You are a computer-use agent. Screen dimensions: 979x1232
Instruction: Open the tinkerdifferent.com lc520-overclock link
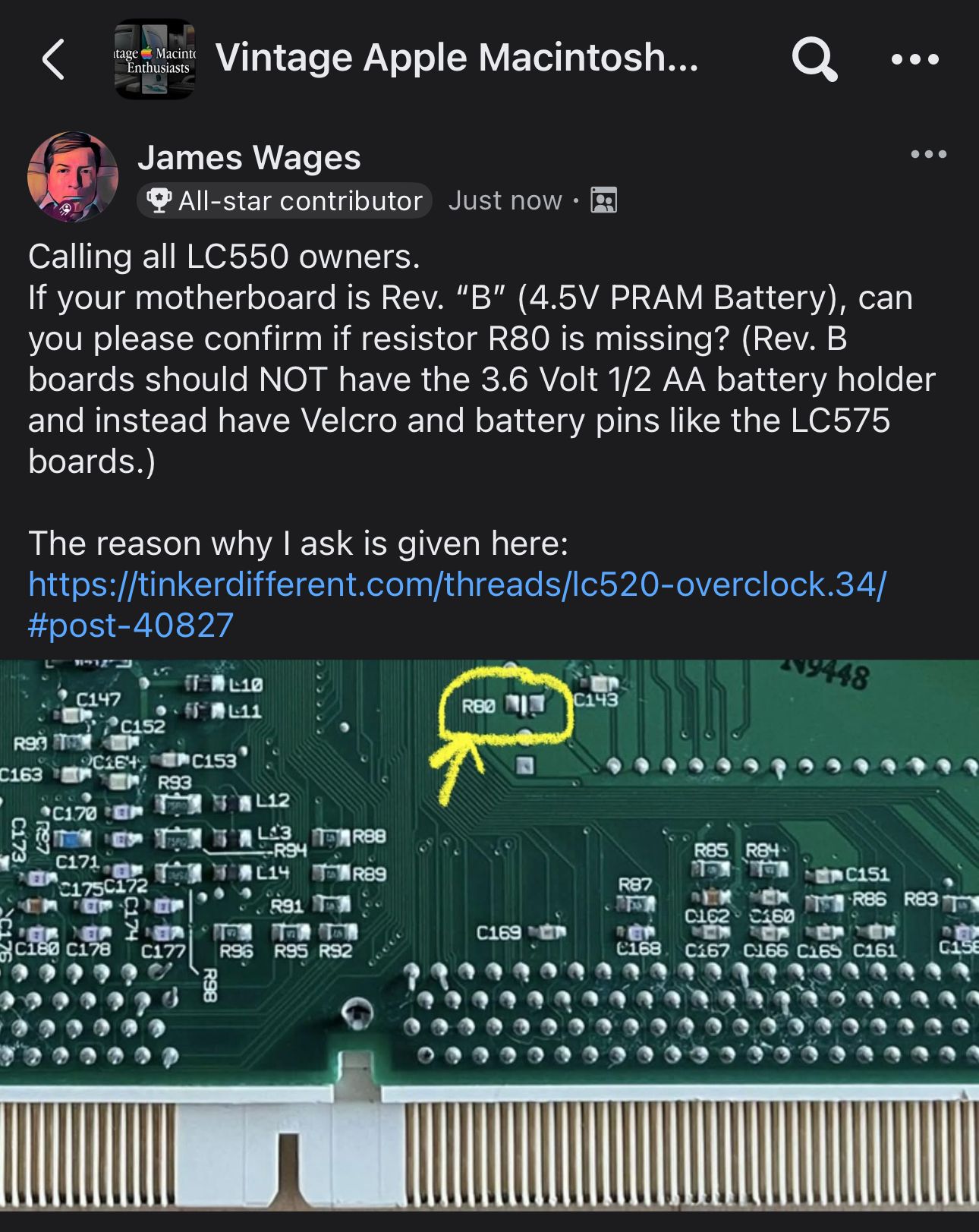point(457,584)
